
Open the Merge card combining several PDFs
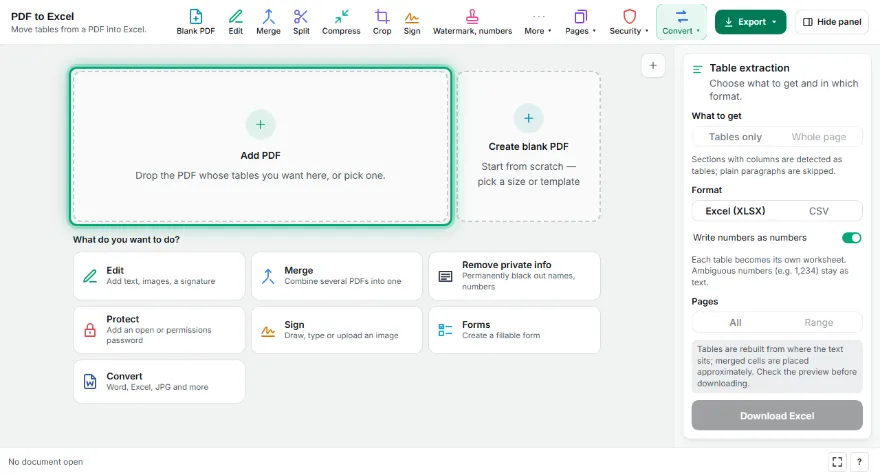pyautogui.click(x=337, y=276)
